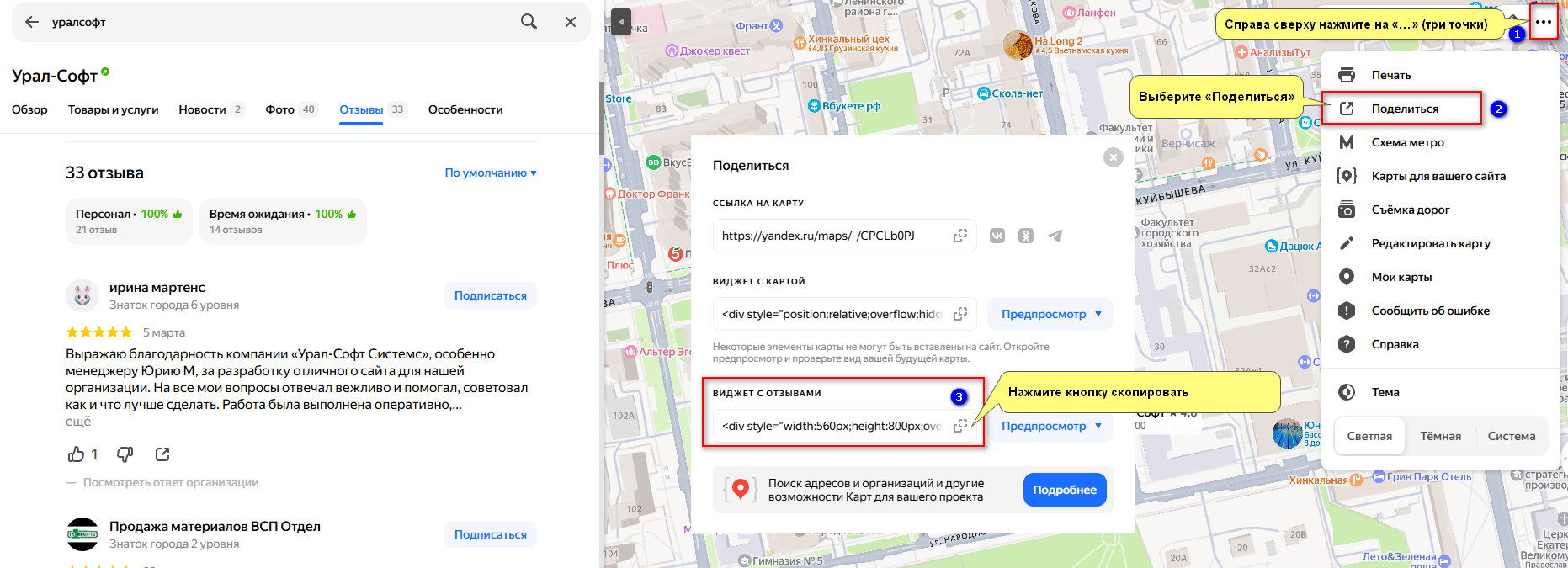The height and width of the screenshot is (568, 1568).
Task: Share map link via VK icon
Action: [997, 236]
